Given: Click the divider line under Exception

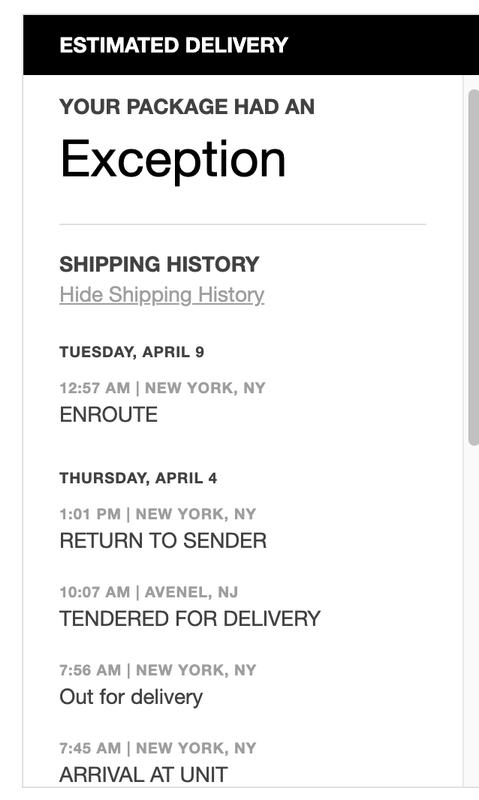Looking at the screenshot, I should tap(243, 224).
